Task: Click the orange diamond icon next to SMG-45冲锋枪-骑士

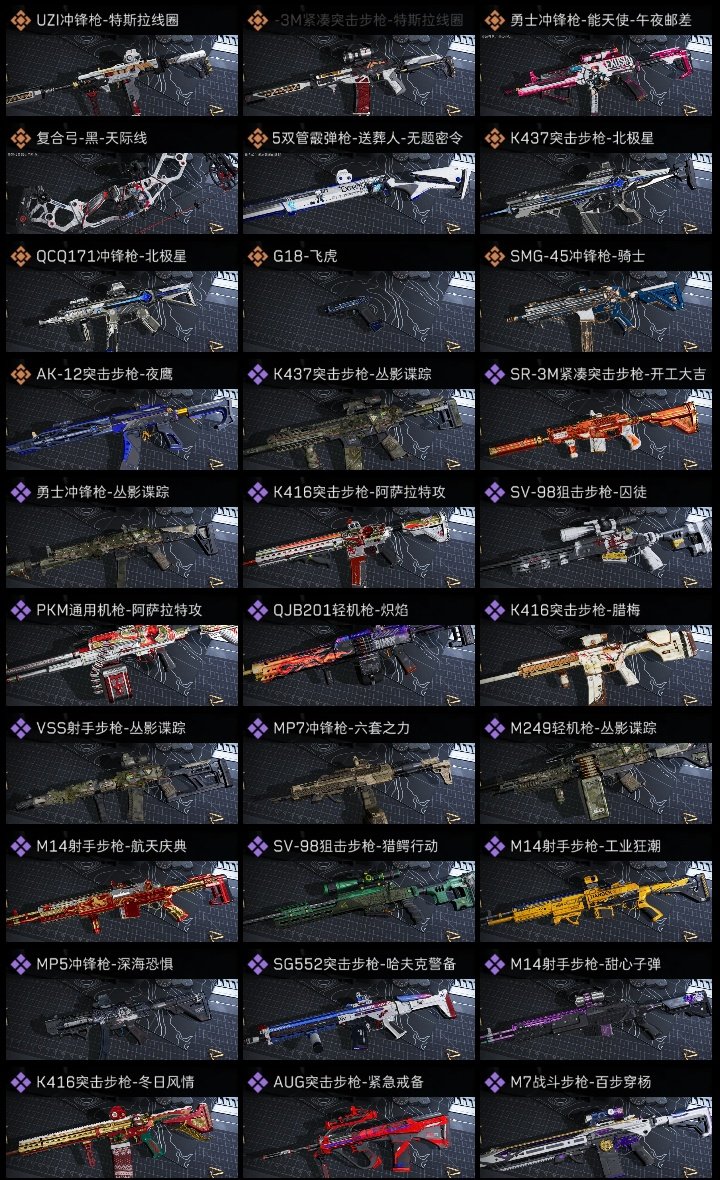Action: click(x=494, y=256)
